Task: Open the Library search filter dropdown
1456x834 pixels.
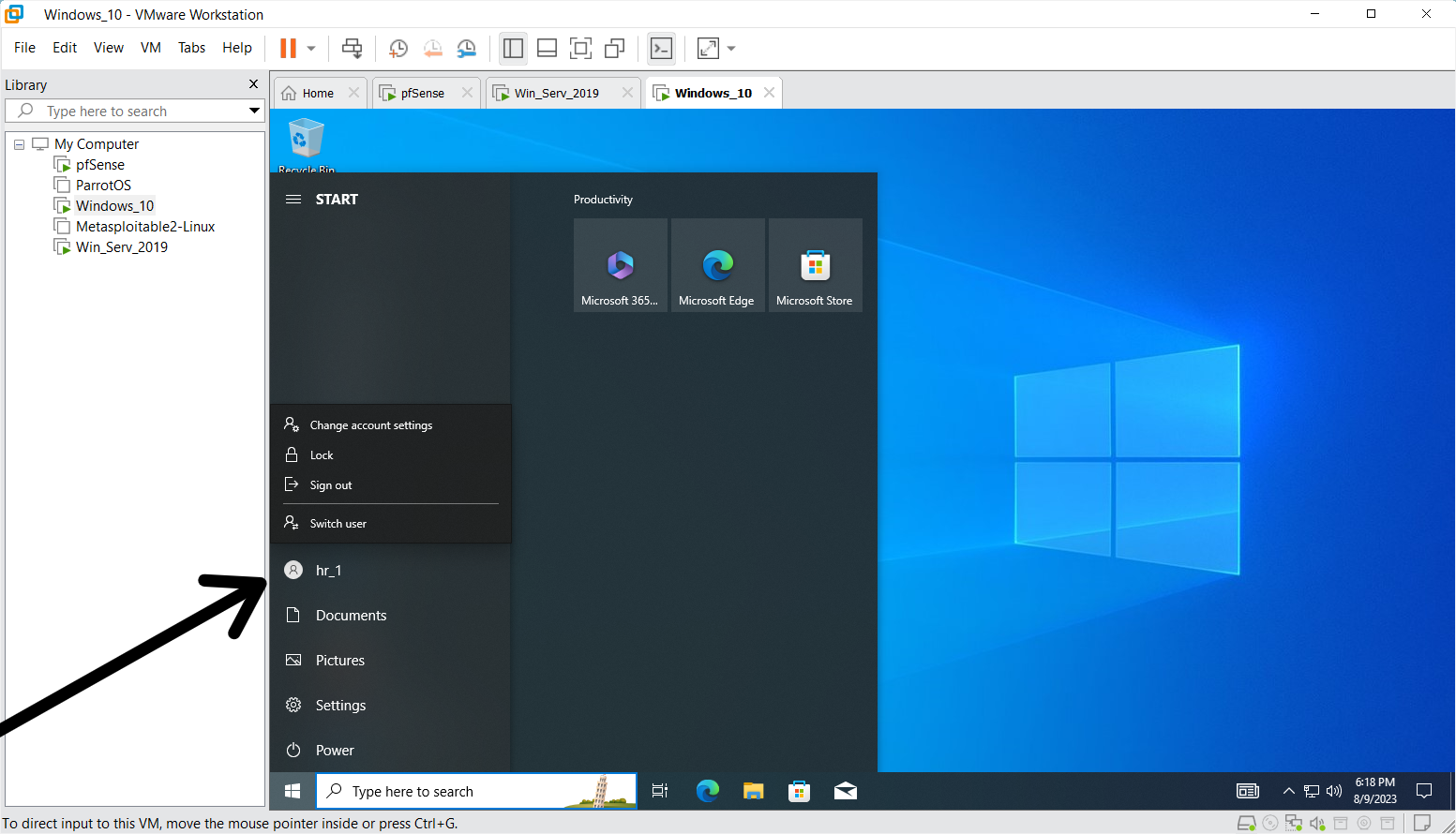Action: coord(254,111)
